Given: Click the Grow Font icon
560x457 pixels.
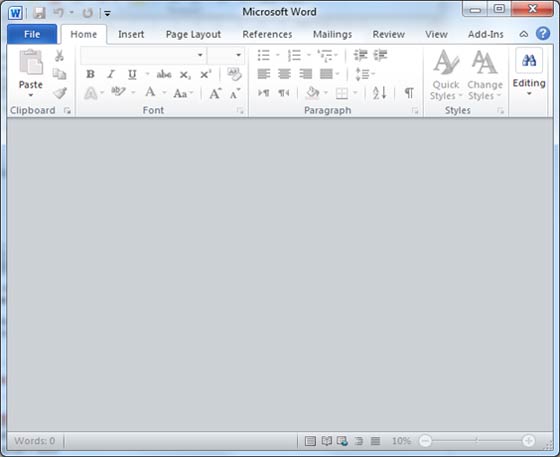Looking at the screenshot, I should [215, 94].
